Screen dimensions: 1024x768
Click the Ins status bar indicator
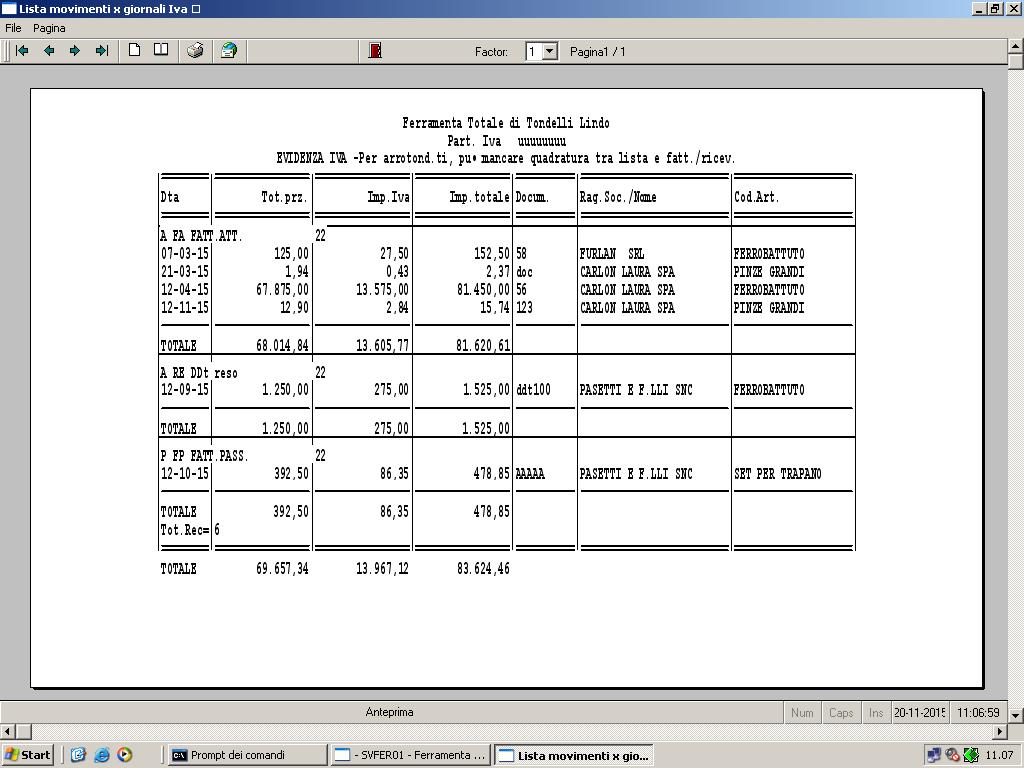(876, 712)
